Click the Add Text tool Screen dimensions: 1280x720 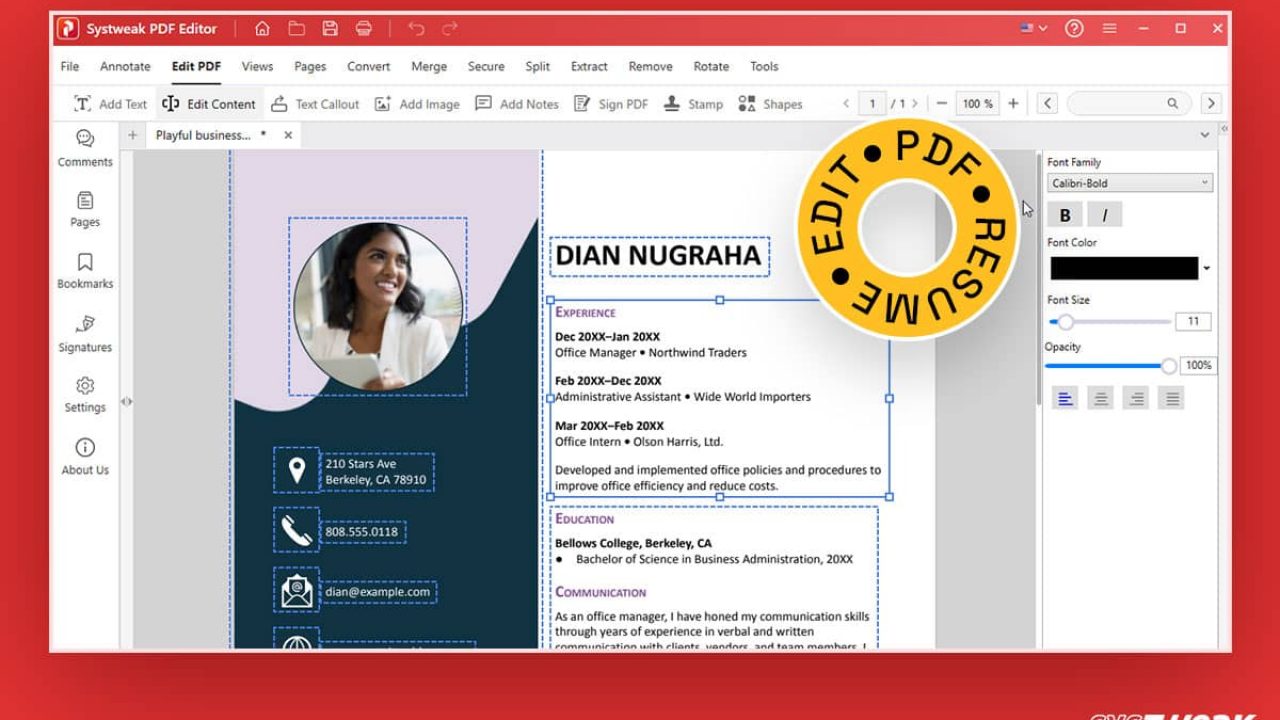click(x=110, y=104)
